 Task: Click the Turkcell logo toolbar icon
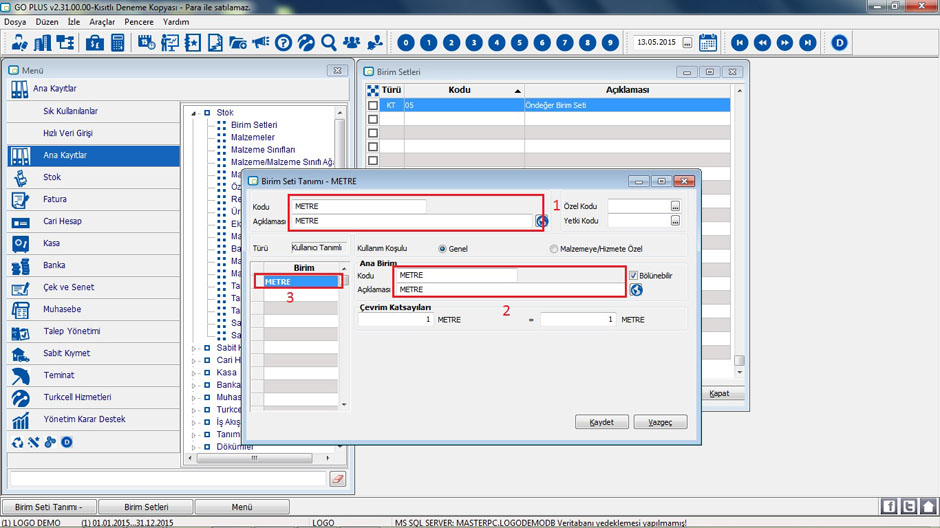coord(306,43)
